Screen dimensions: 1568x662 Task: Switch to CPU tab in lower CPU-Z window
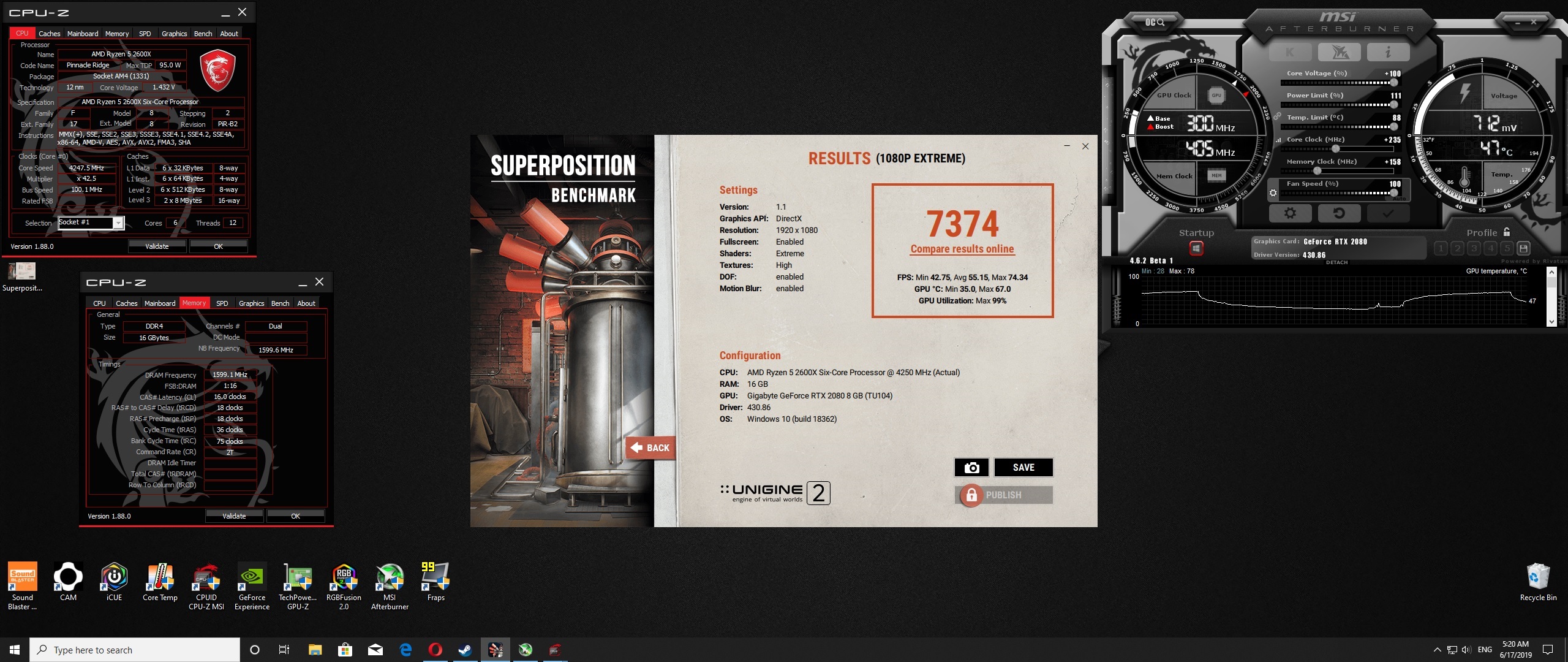point(99,303)
